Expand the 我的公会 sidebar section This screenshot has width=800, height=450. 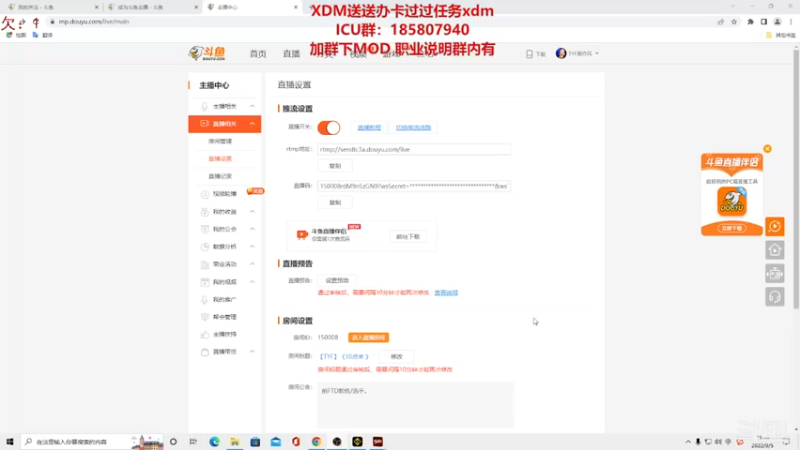tap(224, 229)
